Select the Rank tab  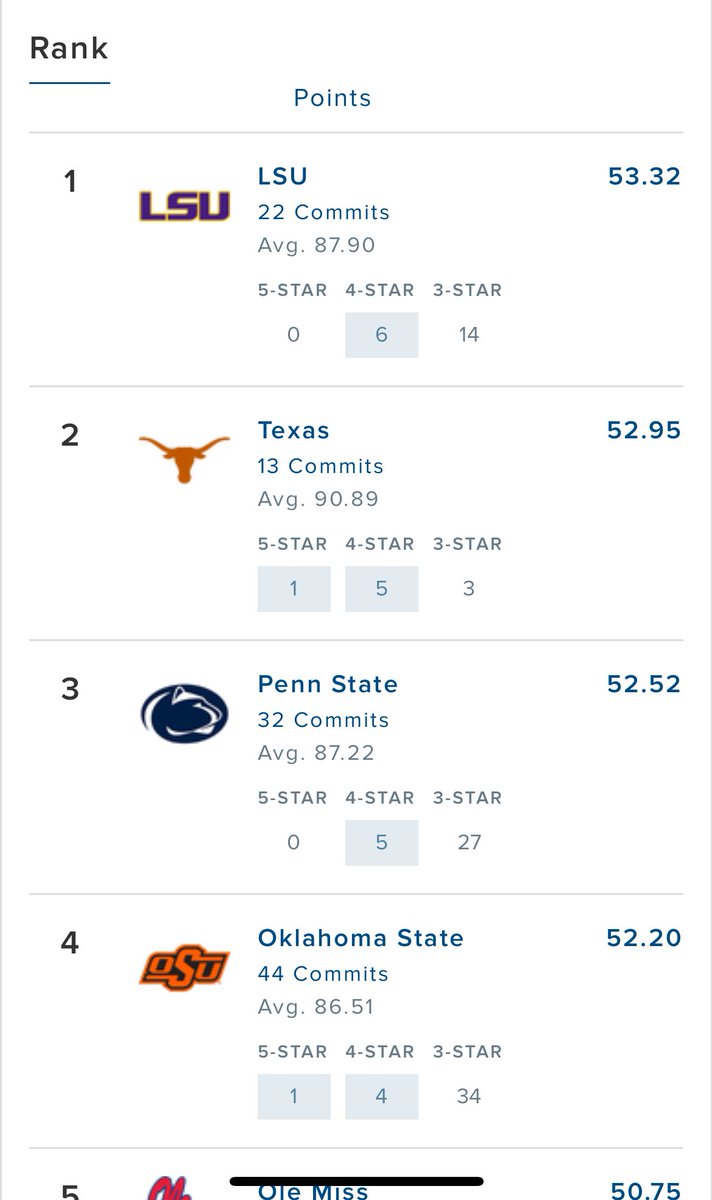(69, 48)
